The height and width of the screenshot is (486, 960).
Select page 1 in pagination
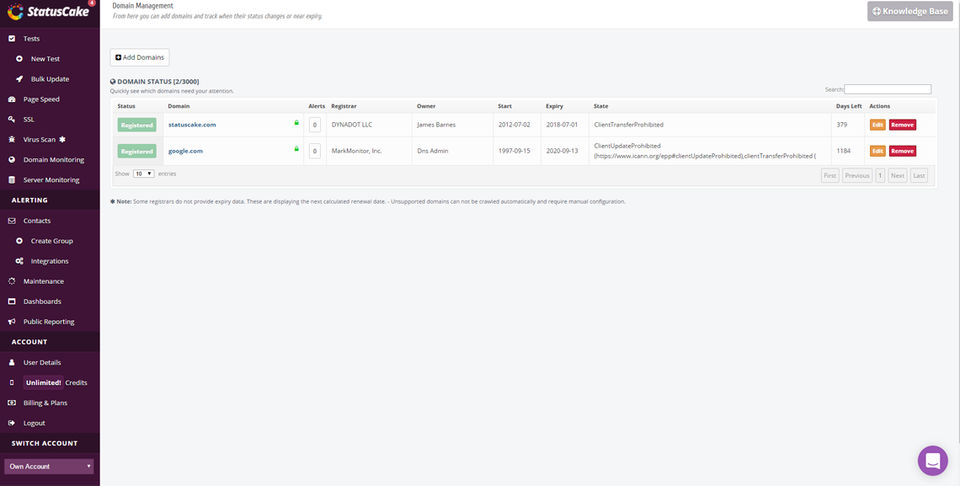click(x=880, y=176)
